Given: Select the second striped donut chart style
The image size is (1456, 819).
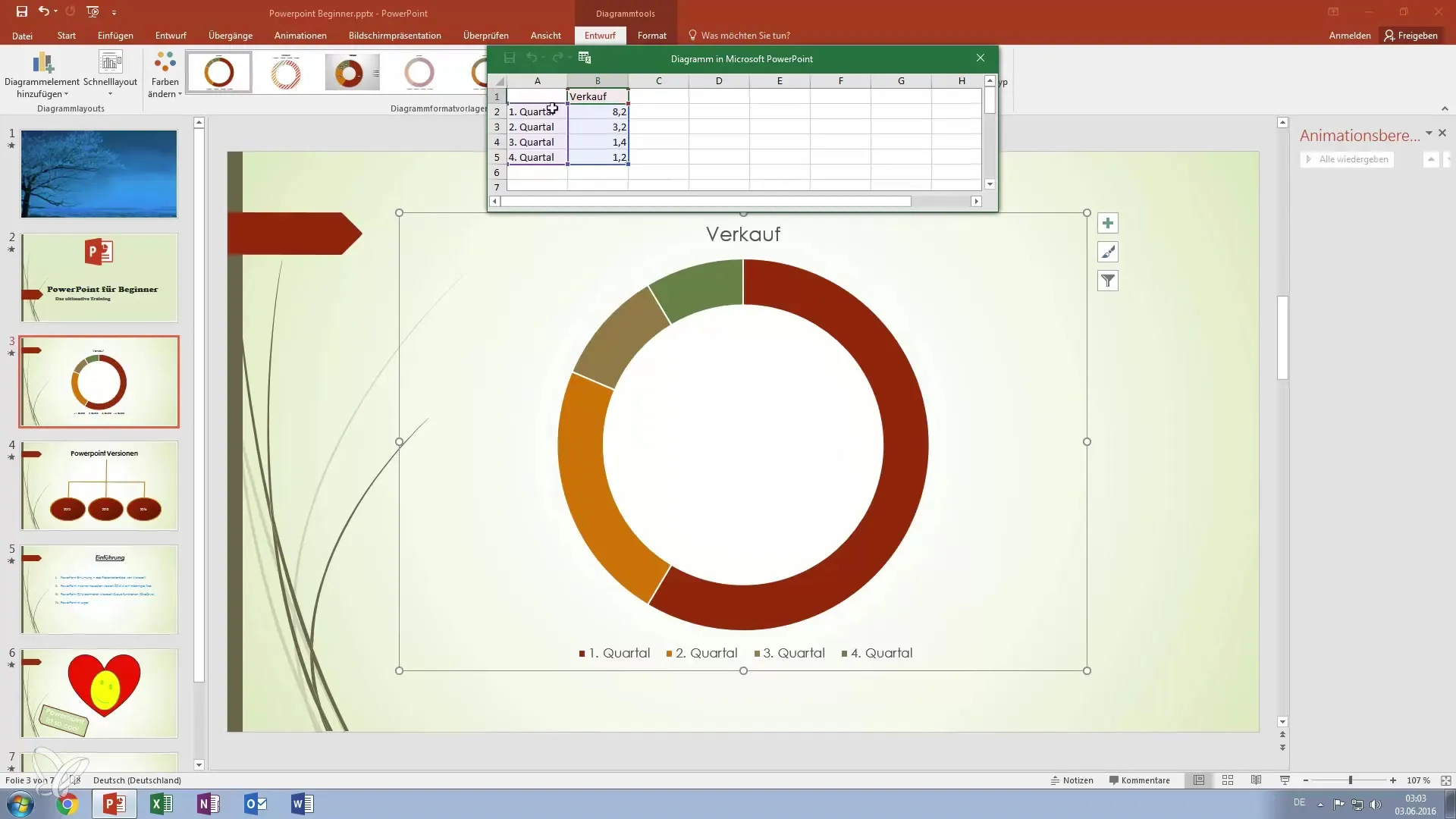Looking at the screenshot, I should click(286, 72).
